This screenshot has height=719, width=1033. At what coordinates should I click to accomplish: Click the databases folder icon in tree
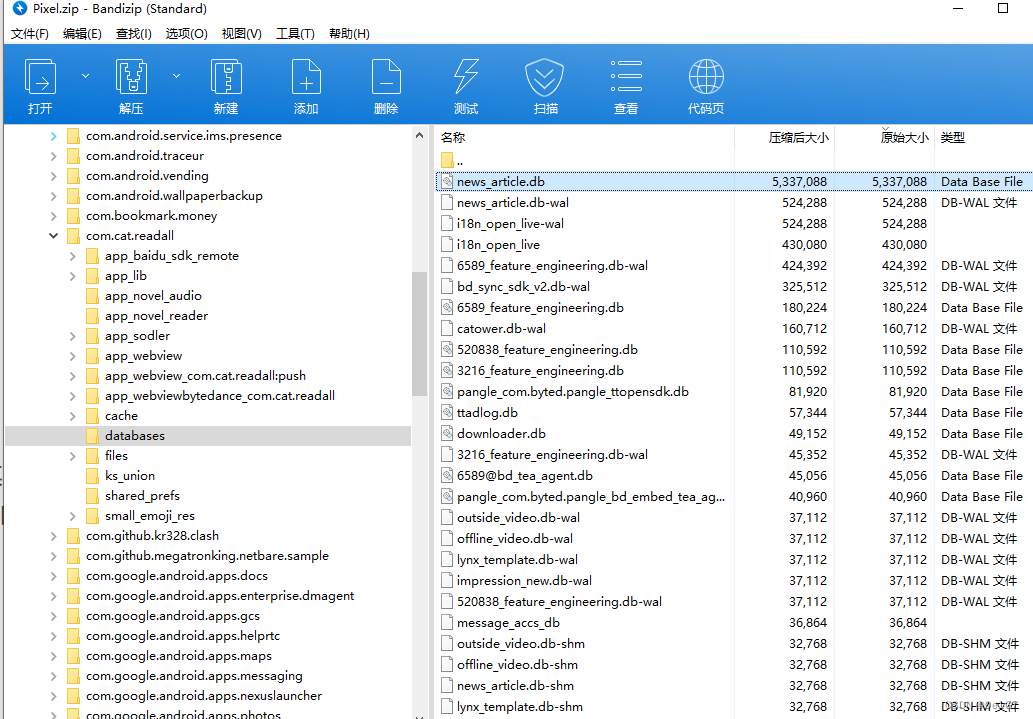click(x=92, y=436)
